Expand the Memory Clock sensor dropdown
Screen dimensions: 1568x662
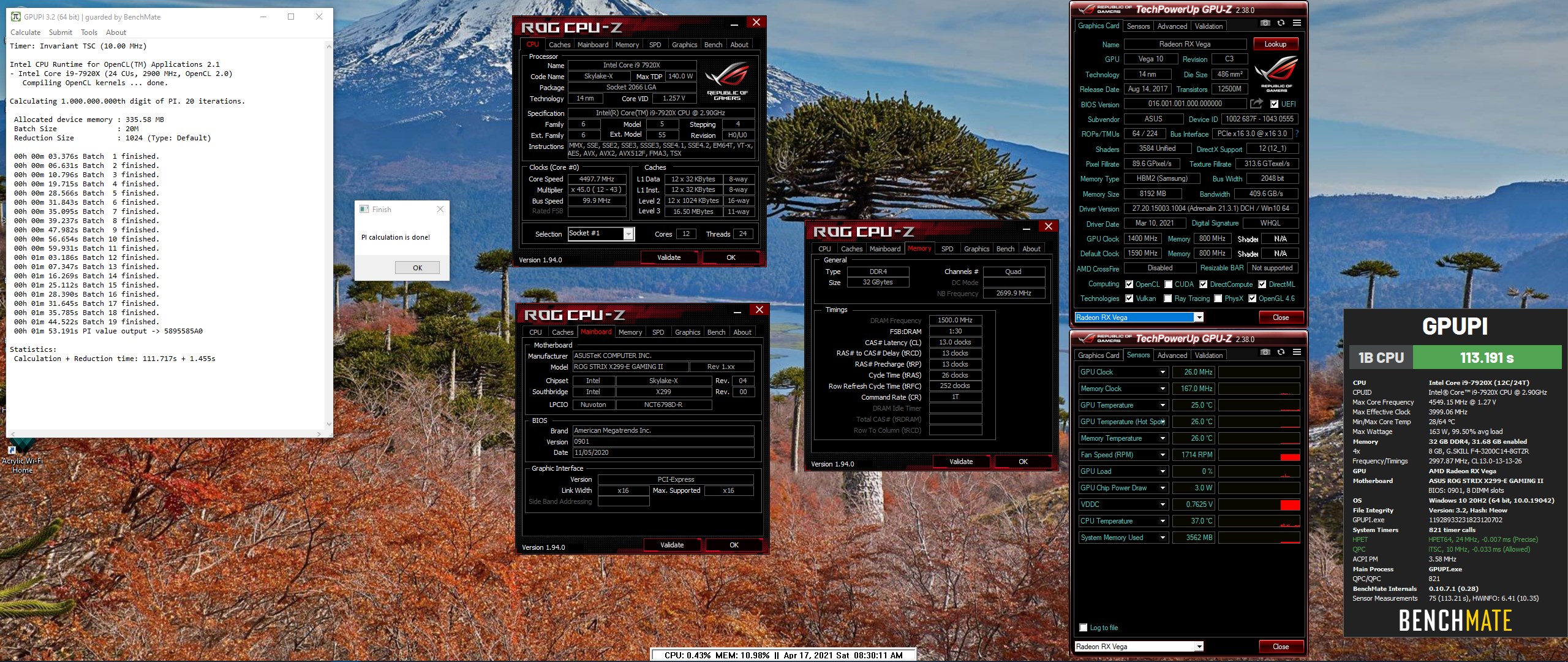1163,389
